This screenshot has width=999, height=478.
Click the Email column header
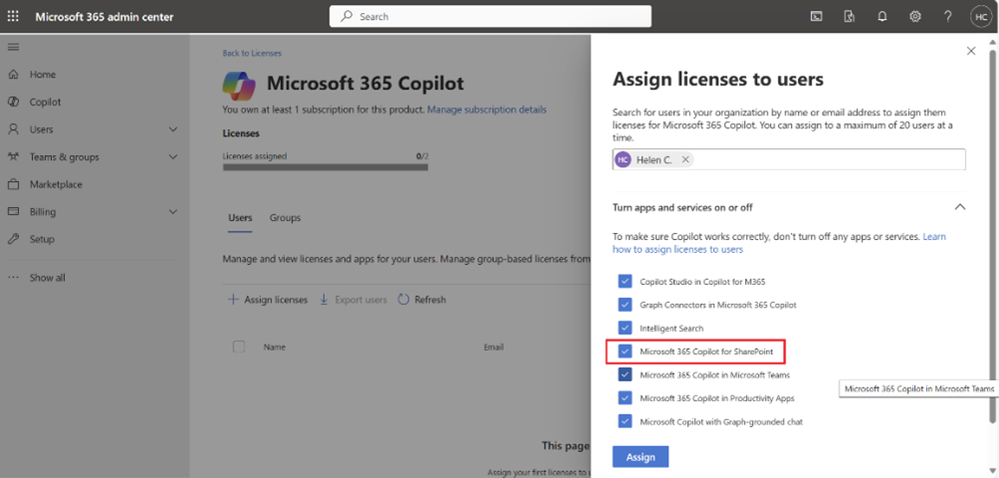tap(494, 347)
